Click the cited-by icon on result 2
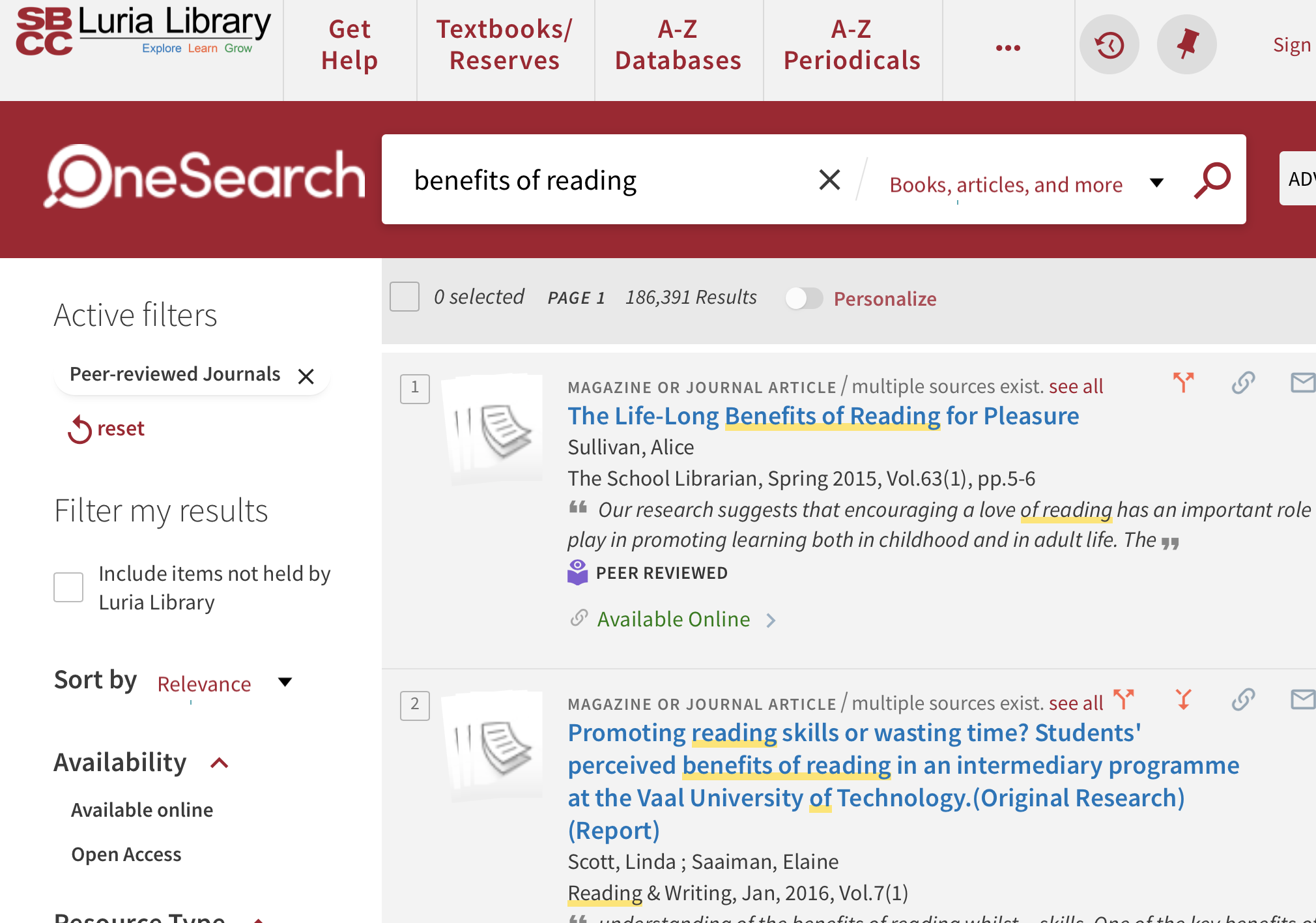The height and width of the screenshot is (923, 1316). click(x=1184, y=699)
